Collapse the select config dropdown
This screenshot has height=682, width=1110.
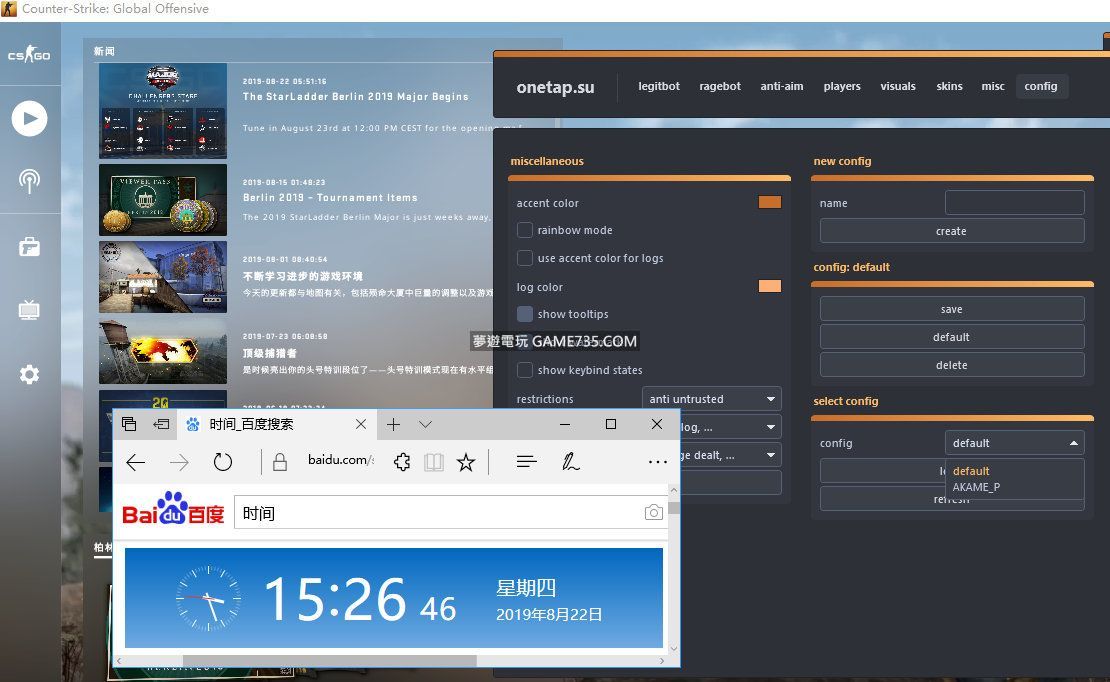(x=1014, y=443)
